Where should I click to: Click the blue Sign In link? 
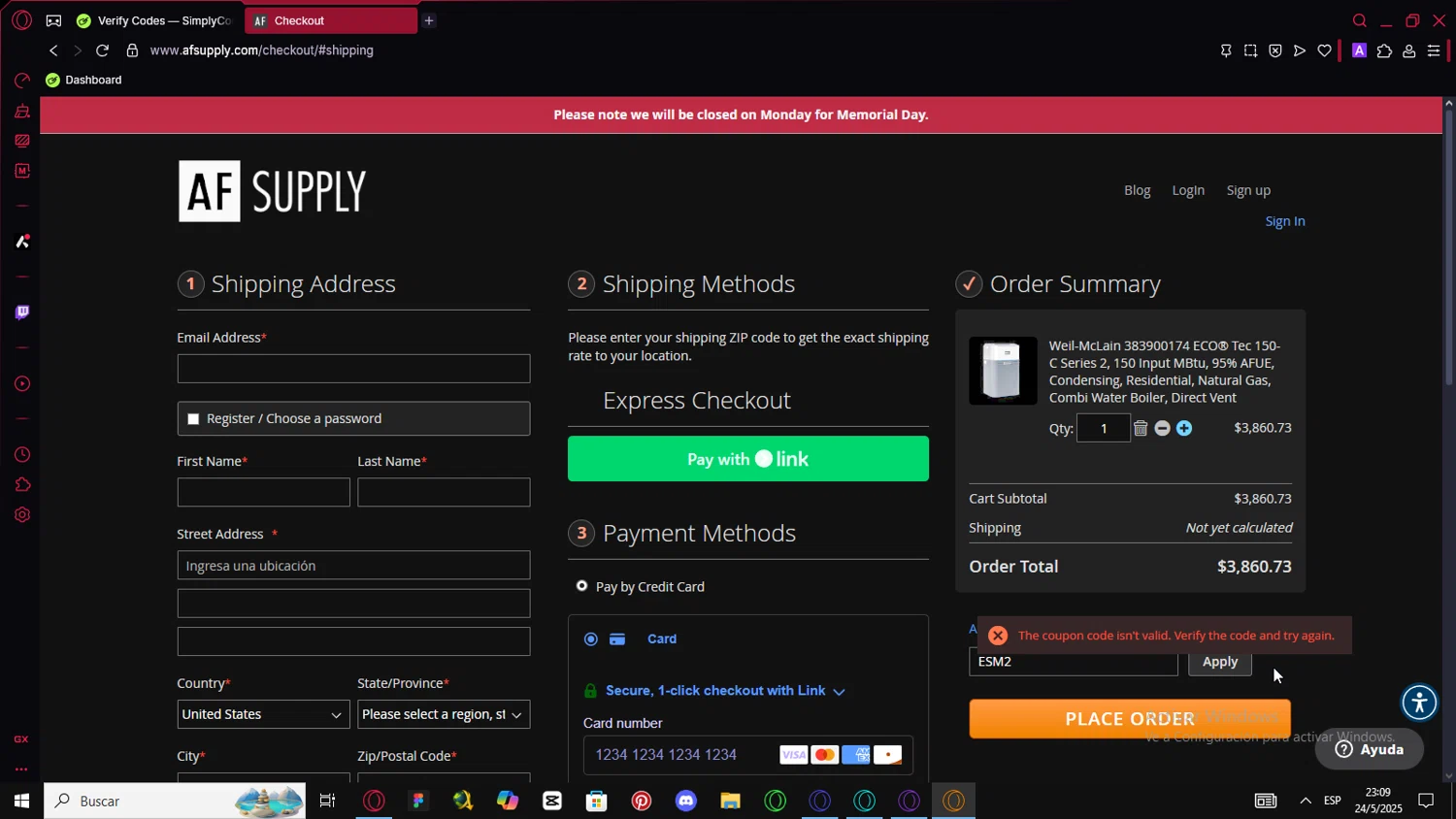pyautogui.click(x=1285, y=221)
